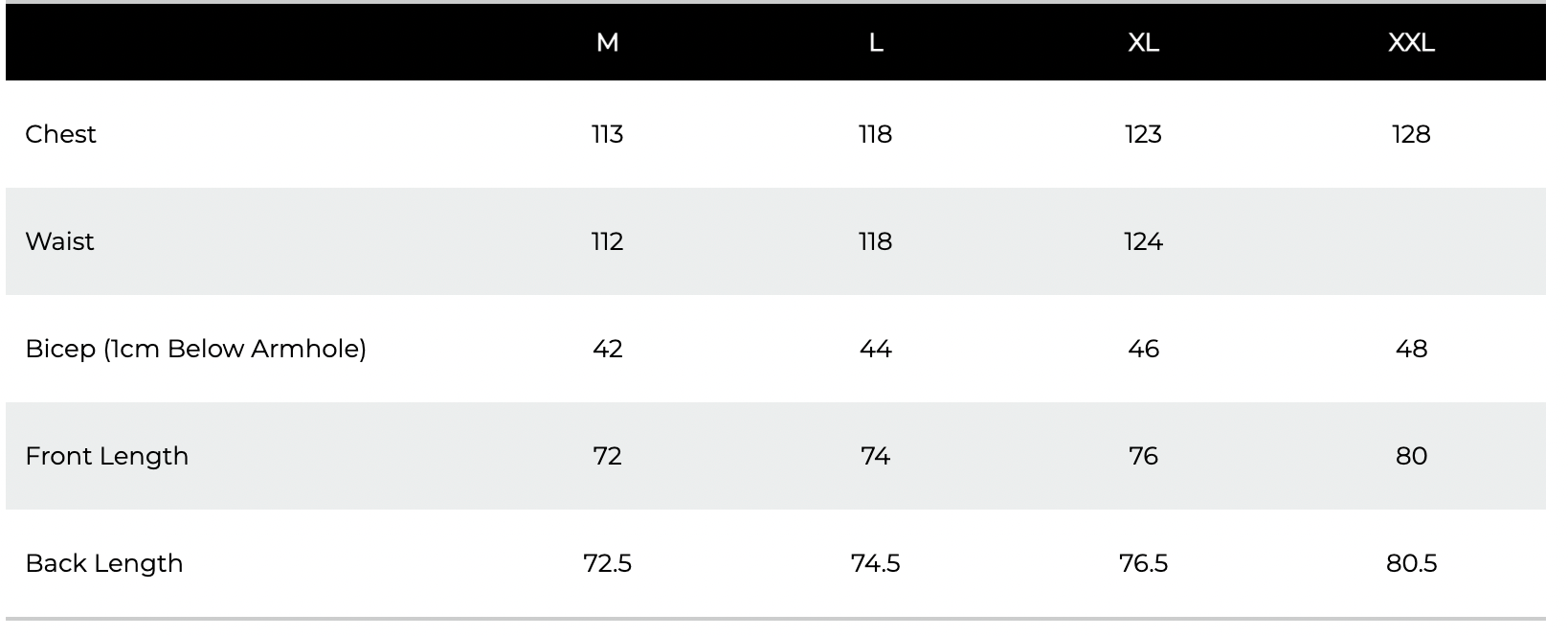Screen dimensions: 1568x636
Task: Click the Bicep (1cm Below Armhole) label
Action: tap(196, 349)
